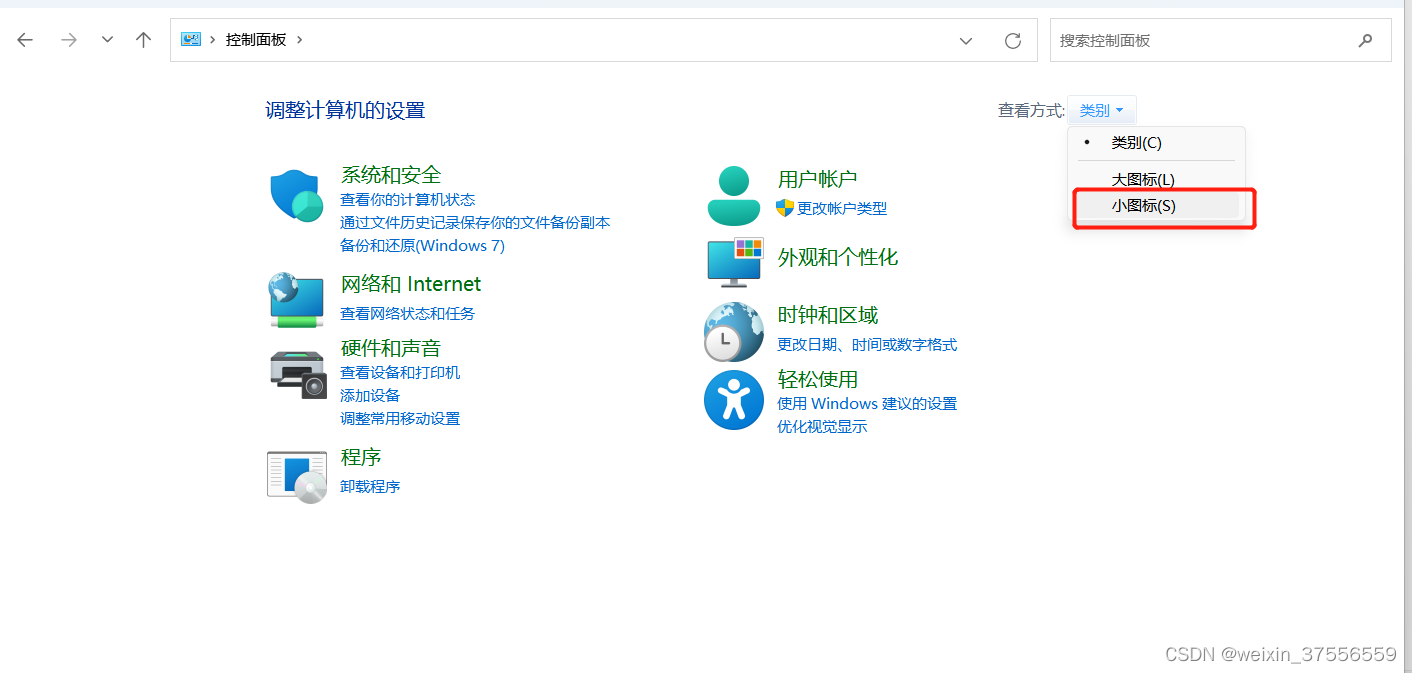Open 时钟和区域 via the clock icon

[734, 331]
